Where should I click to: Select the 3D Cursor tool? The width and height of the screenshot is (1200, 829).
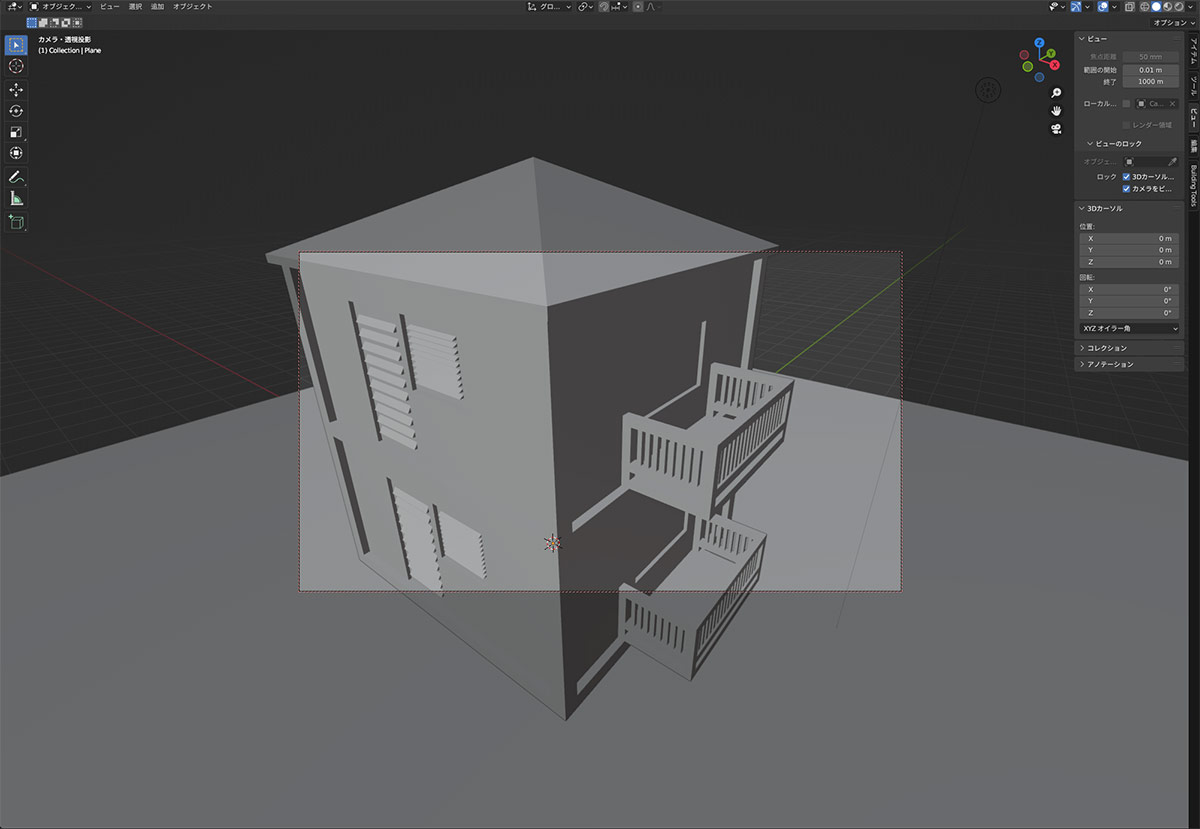coord(16,65)
